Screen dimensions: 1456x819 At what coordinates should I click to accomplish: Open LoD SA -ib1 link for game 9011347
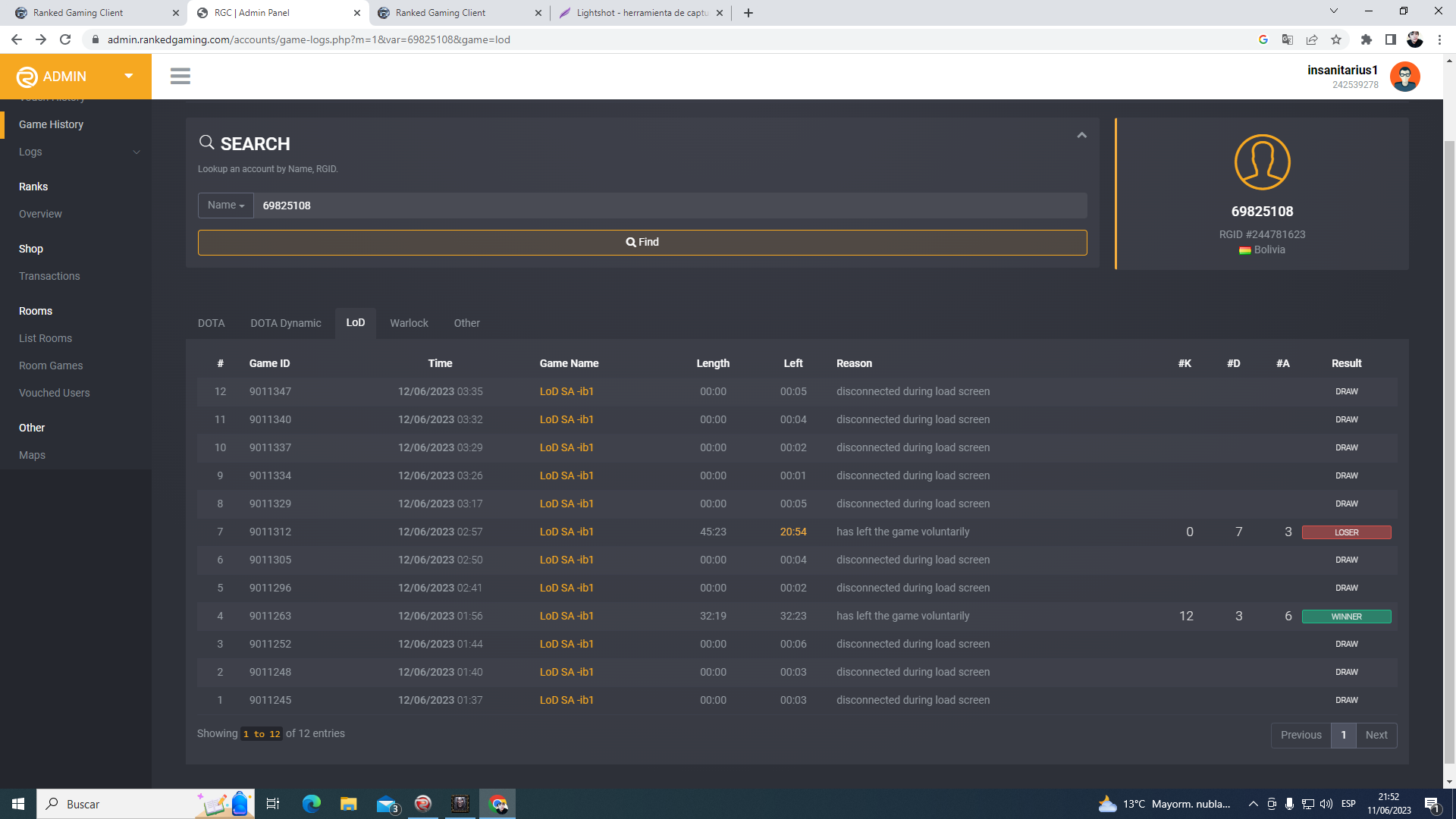[x=566, y=392]
